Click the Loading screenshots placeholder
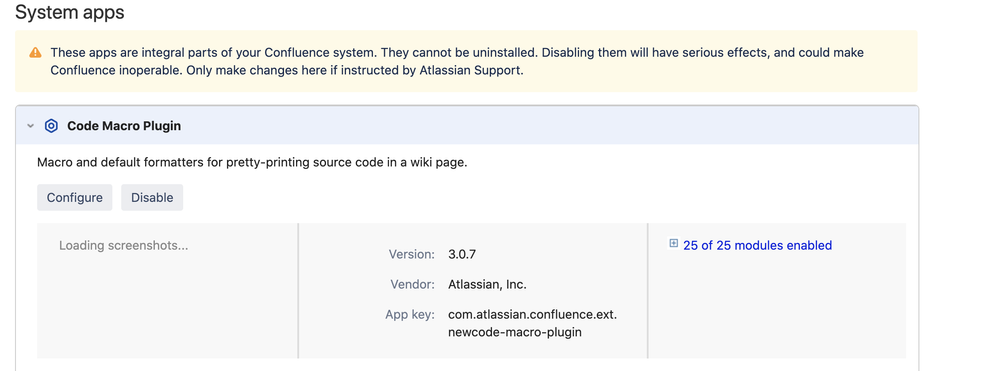 124,245
